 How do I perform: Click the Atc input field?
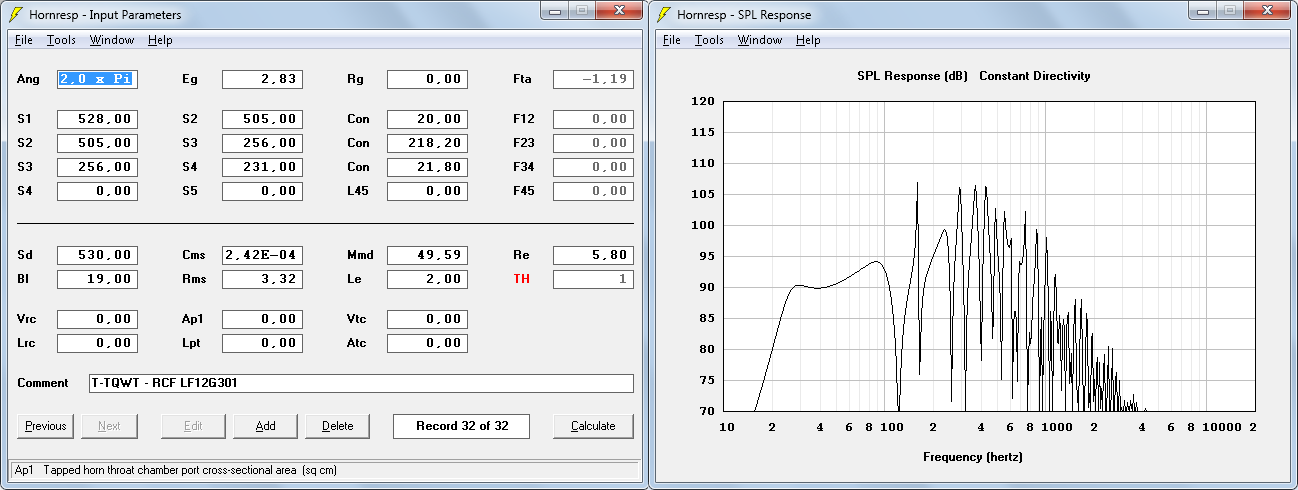pos(427,343)
